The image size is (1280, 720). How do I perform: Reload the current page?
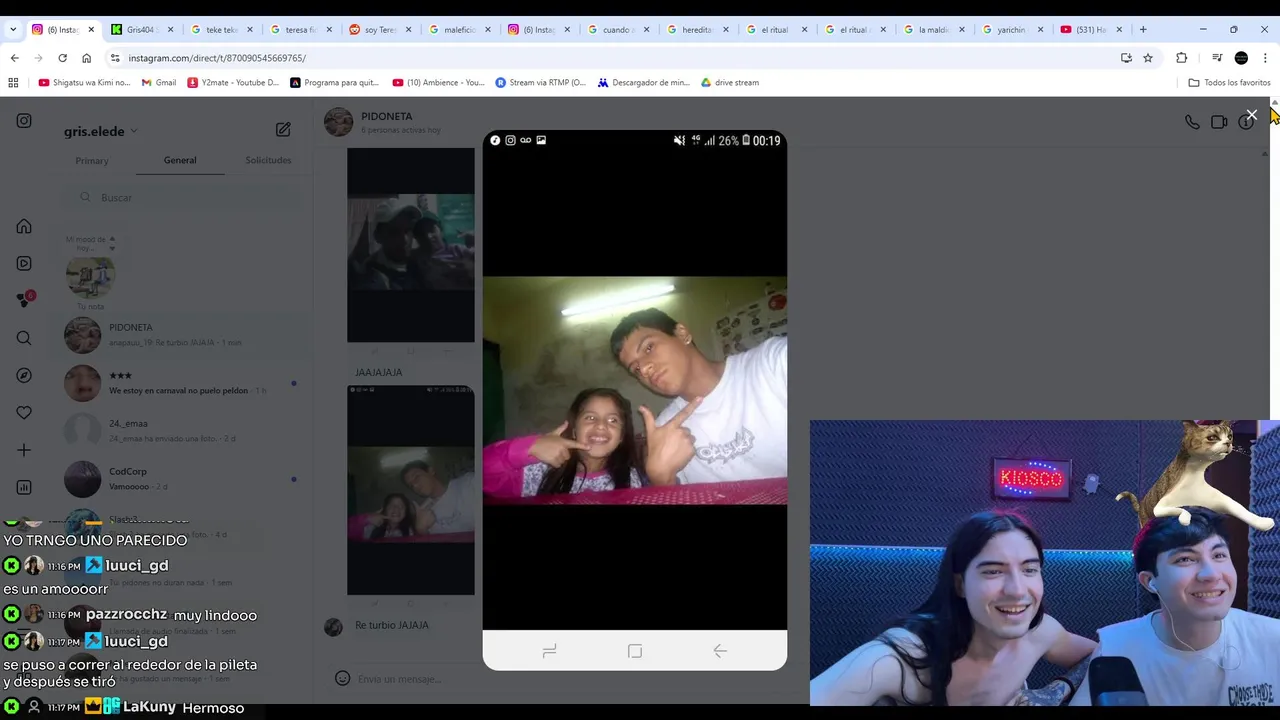62,58
